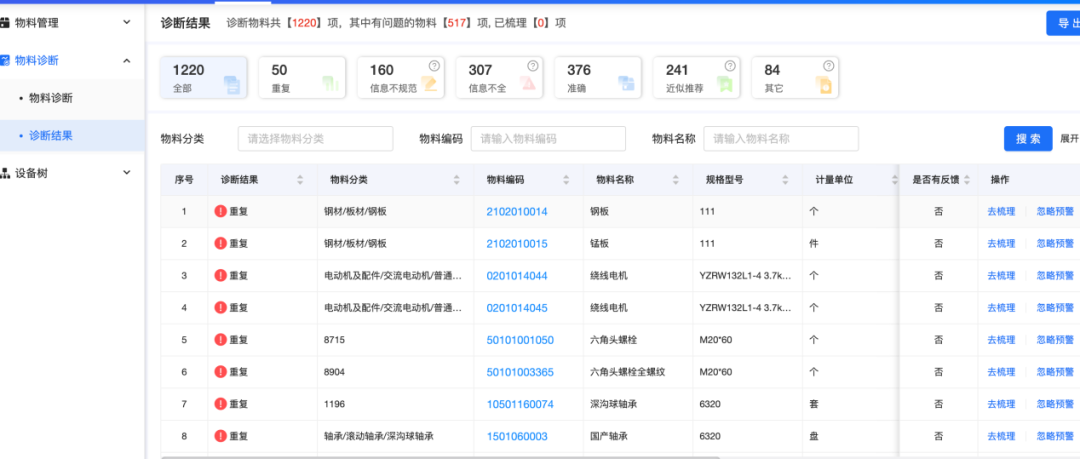Click help icon on 近似推荐 card
Viewport: 1080px width, 459px height.
[730, 66]
